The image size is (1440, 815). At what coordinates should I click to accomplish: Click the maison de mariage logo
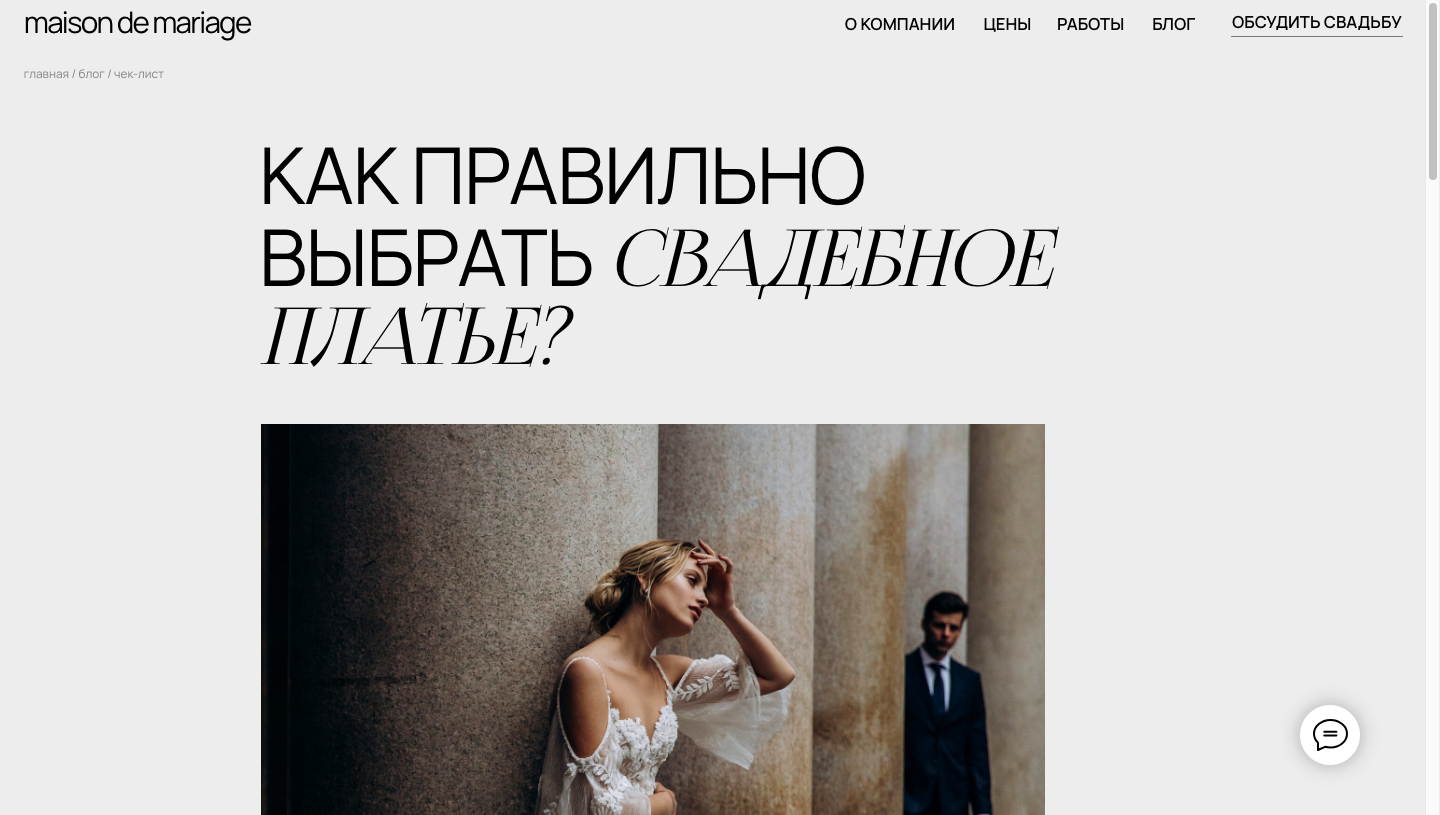138,24
